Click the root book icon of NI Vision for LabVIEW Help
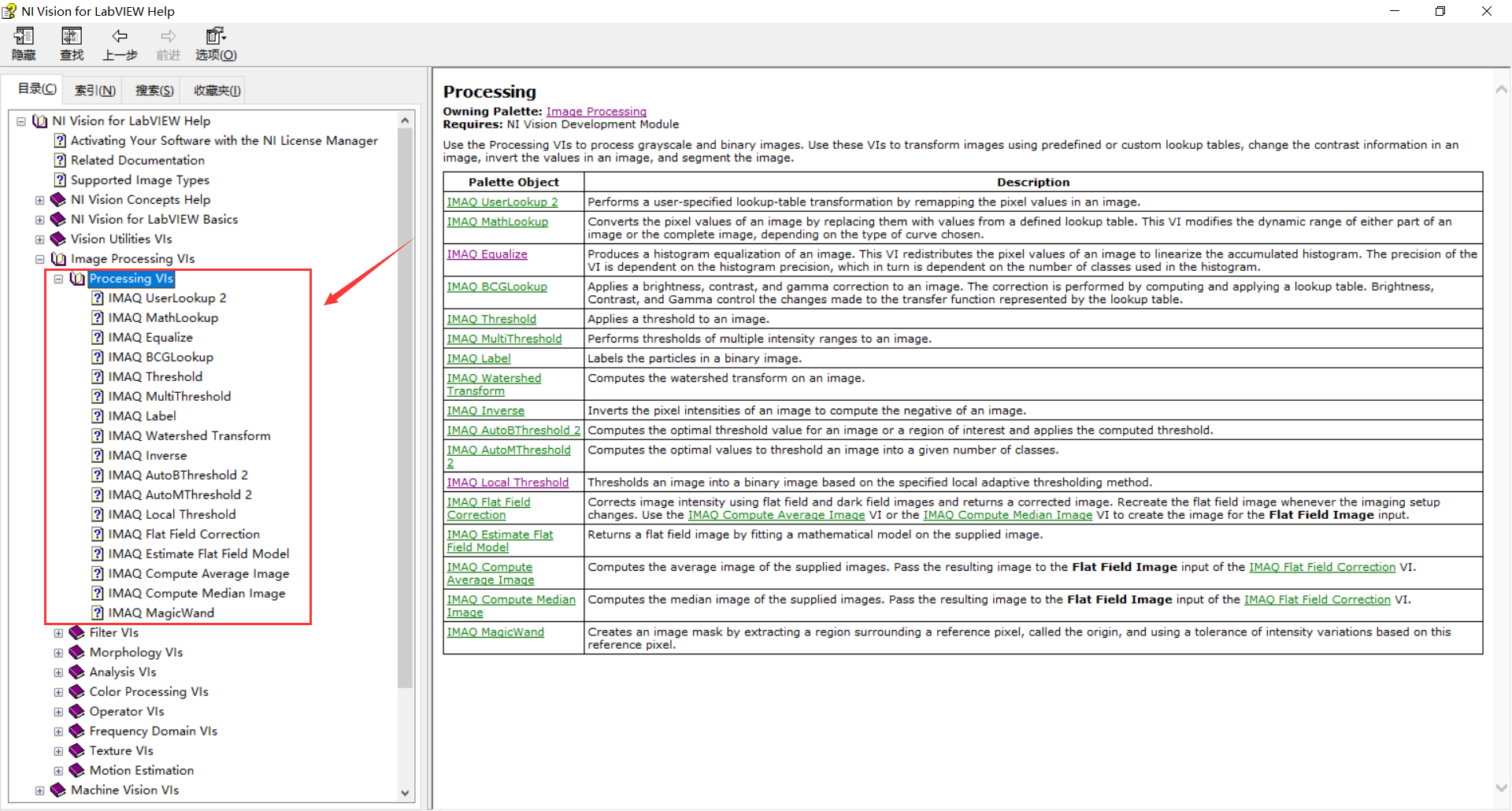1512x811 pixels. pyautogui.click(x=40, y=121)
